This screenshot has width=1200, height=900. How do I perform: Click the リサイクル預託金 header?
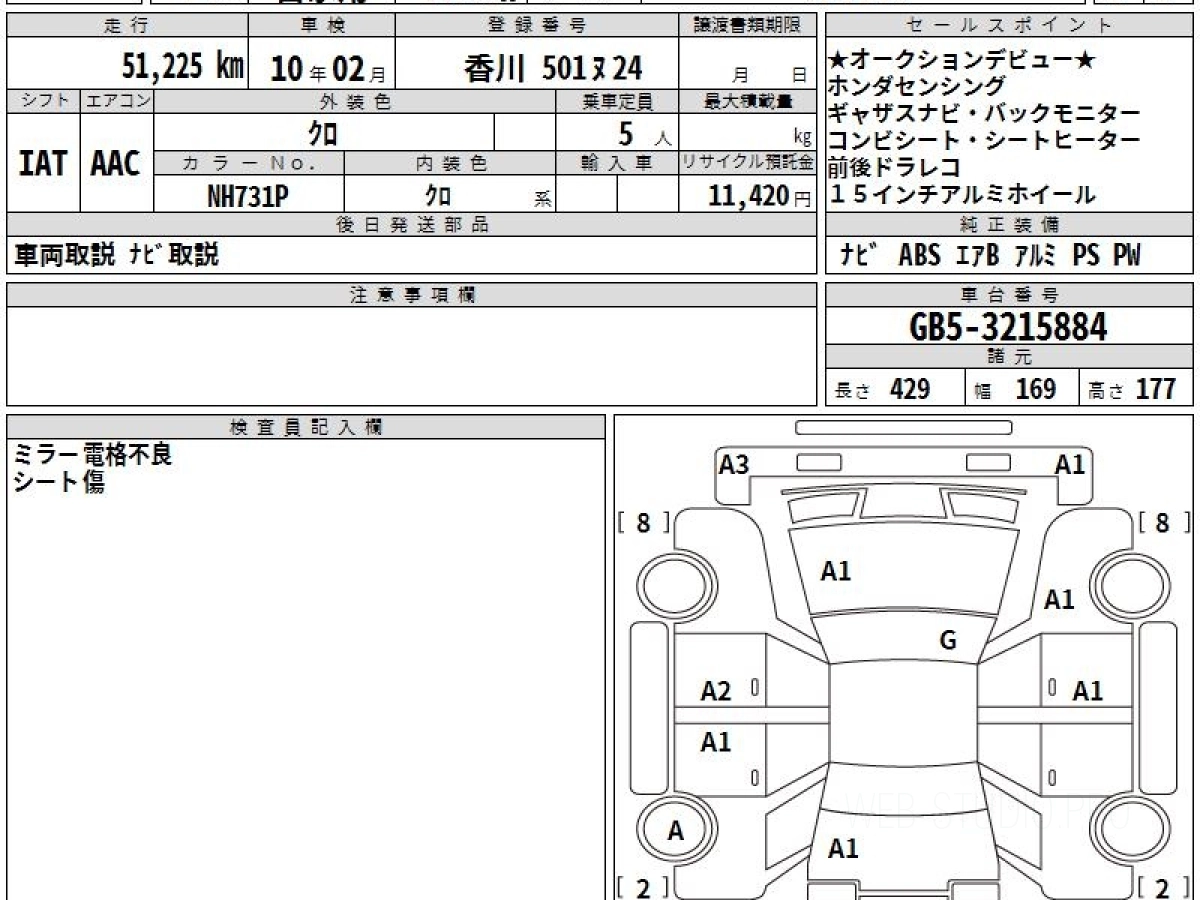(x=747, y=163)
